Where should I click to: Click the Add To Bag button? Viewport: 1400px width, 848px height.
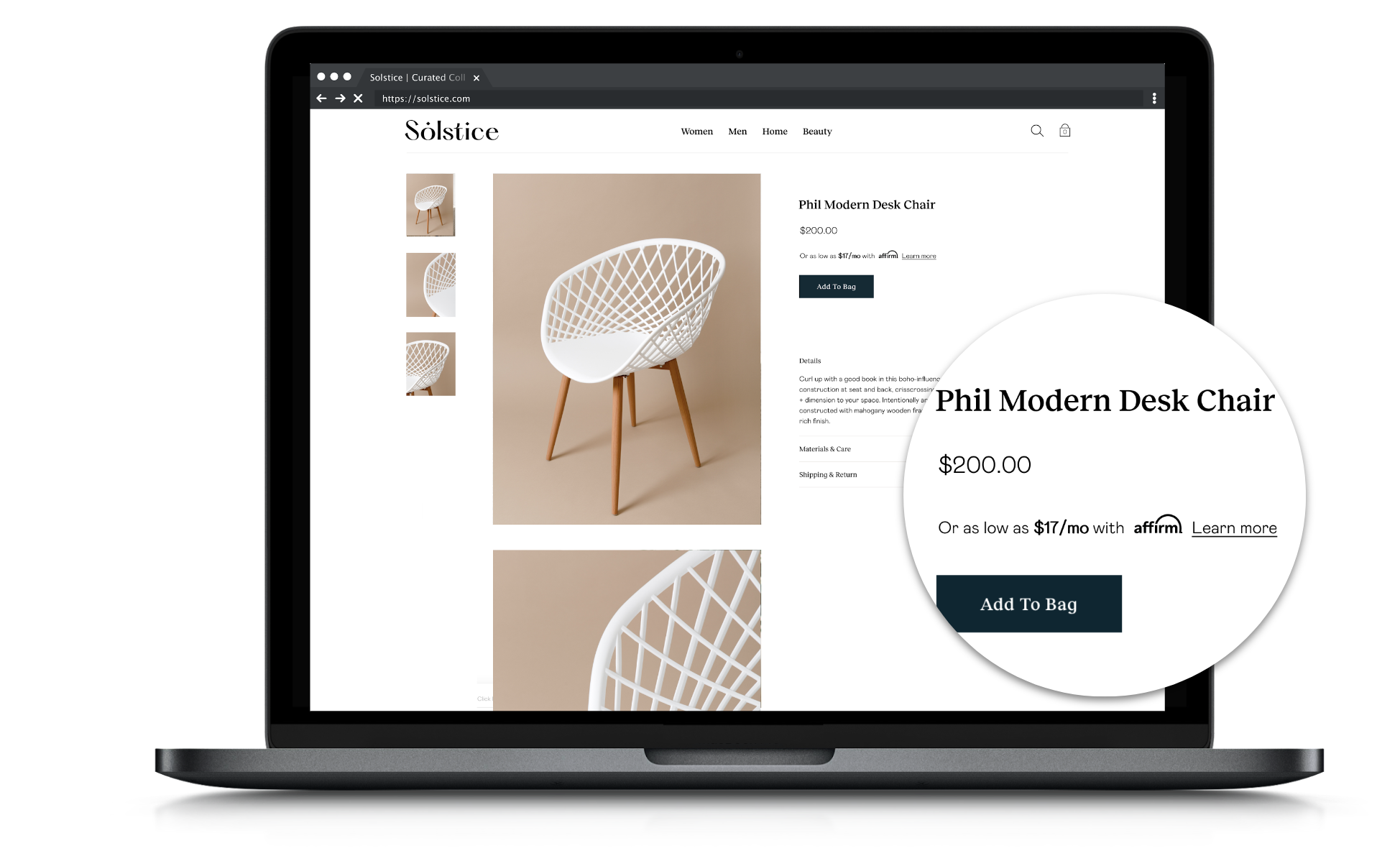coord(836,287)
